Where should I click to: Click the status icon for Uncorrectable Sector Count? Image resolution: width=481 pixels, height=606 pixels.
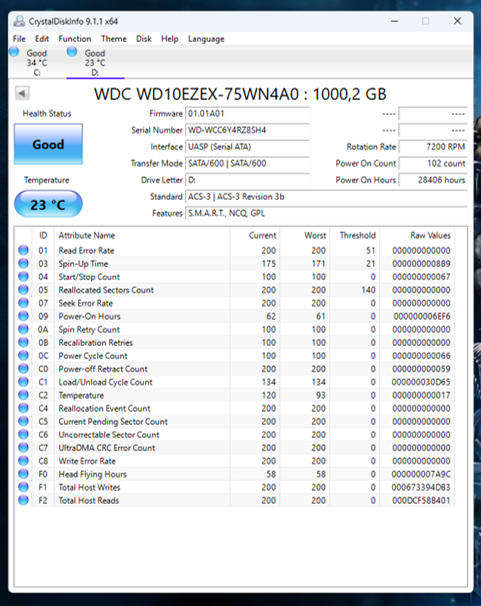23,434
